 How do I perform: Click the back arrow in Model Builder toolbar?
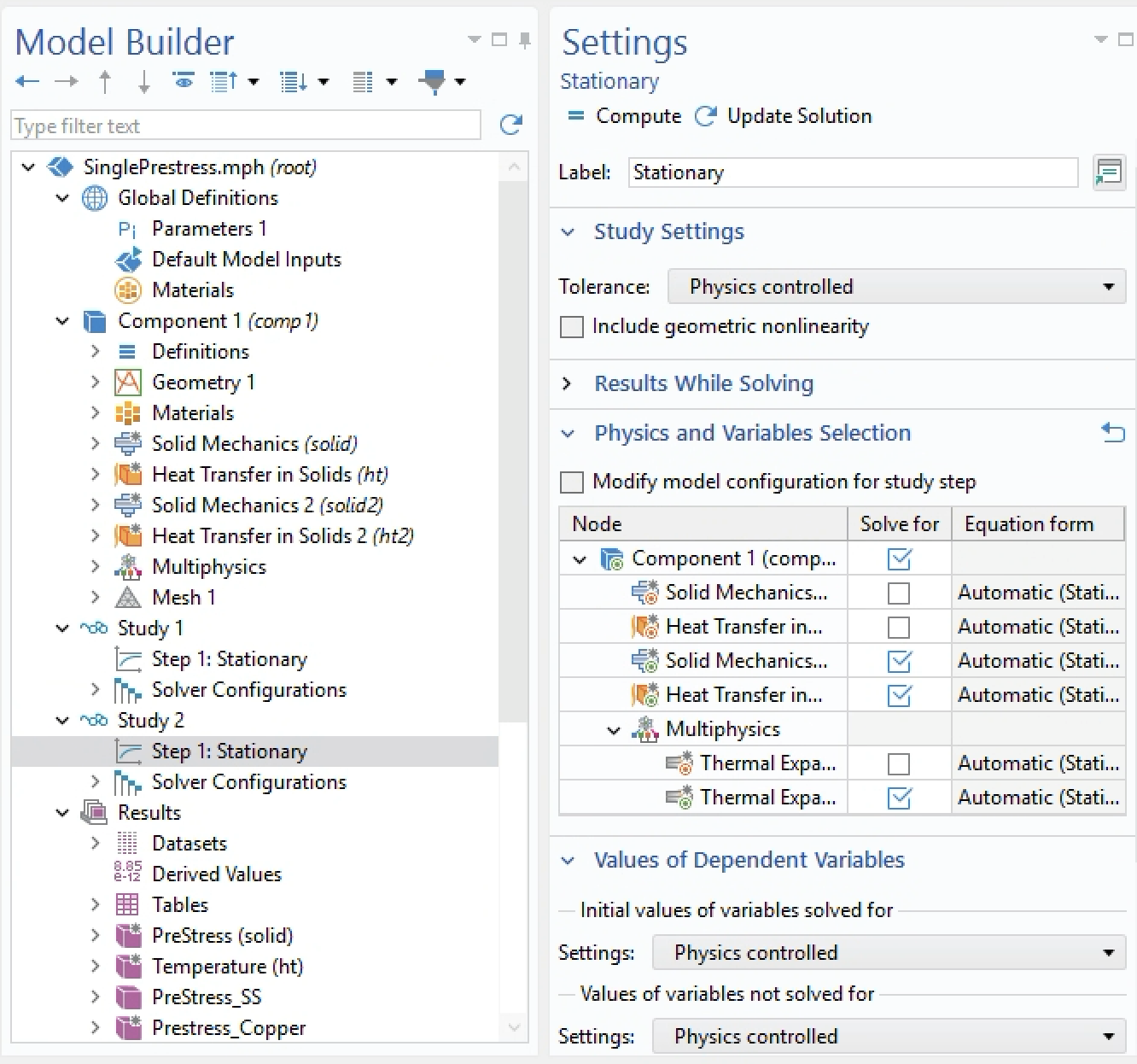tap(26, 82)
